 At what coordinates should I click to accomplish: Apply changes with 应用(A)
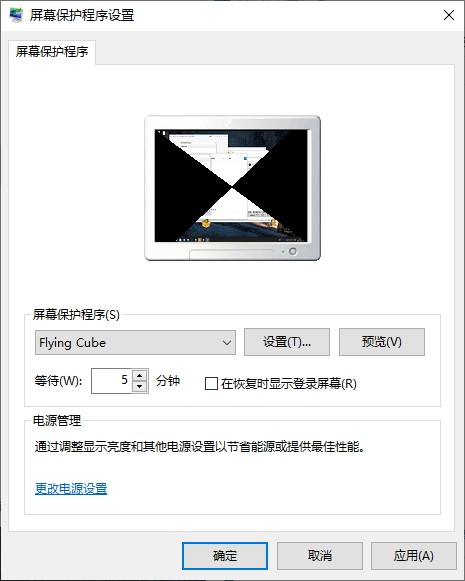point(414,555)
